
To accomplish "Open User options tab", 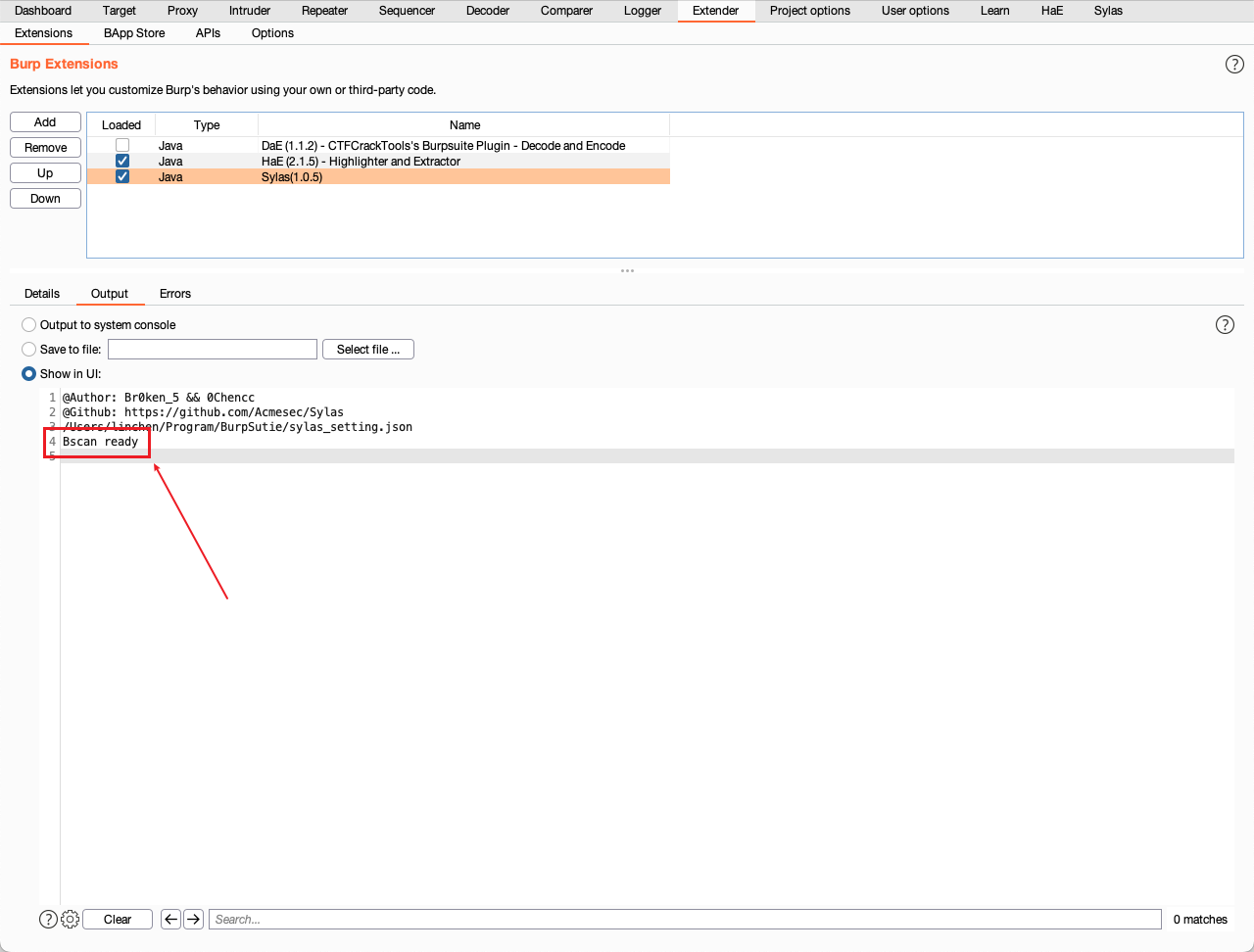I will (x=915, y=11).
